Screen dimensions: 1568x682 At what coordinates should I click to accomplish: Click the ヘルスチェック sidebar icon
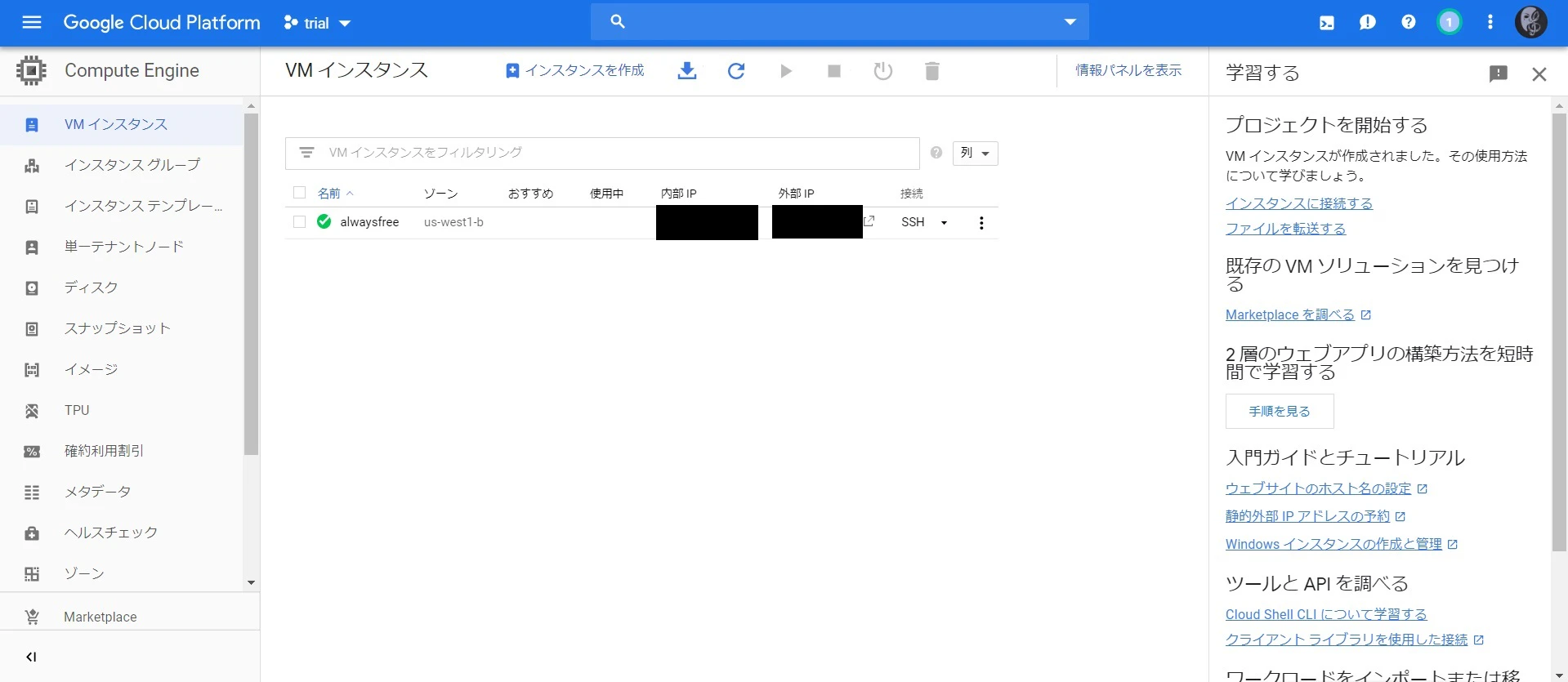point(32,533)
